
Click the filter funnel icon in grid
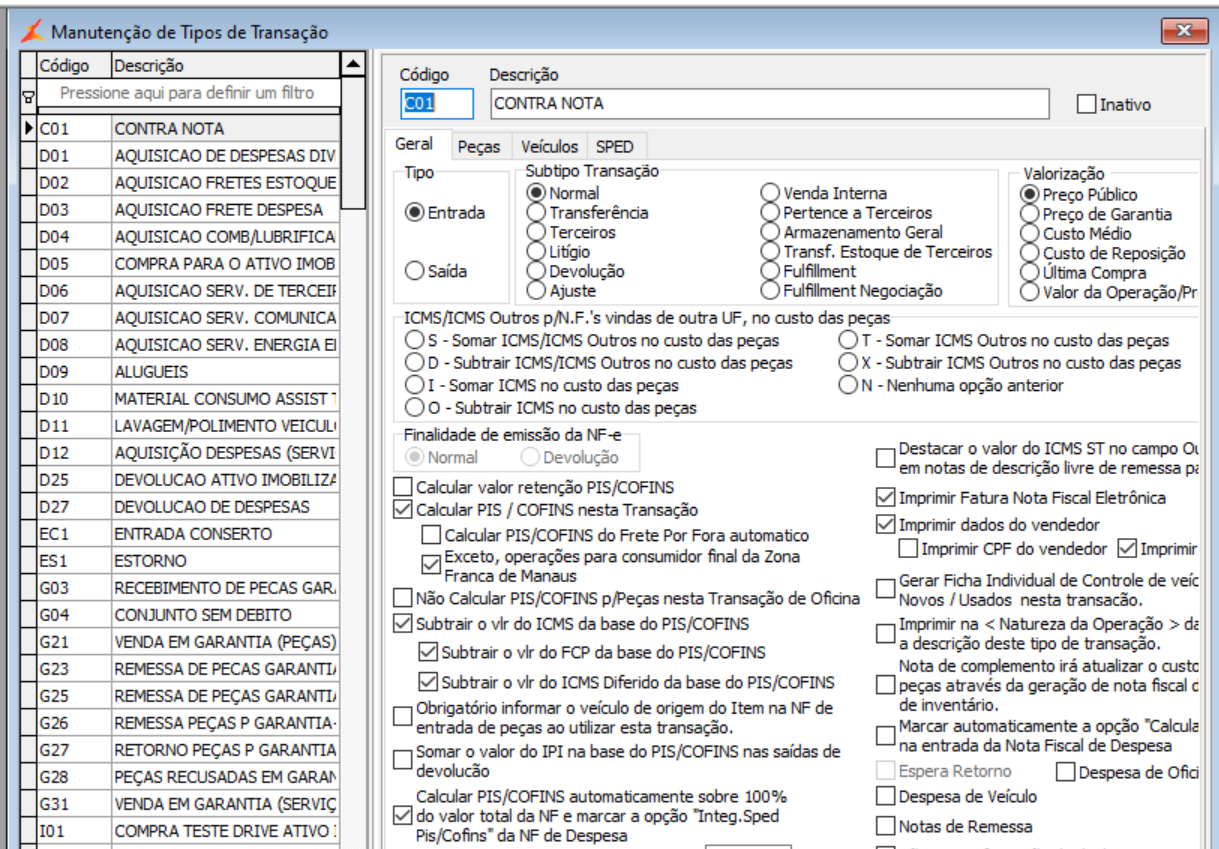(28, 96)
